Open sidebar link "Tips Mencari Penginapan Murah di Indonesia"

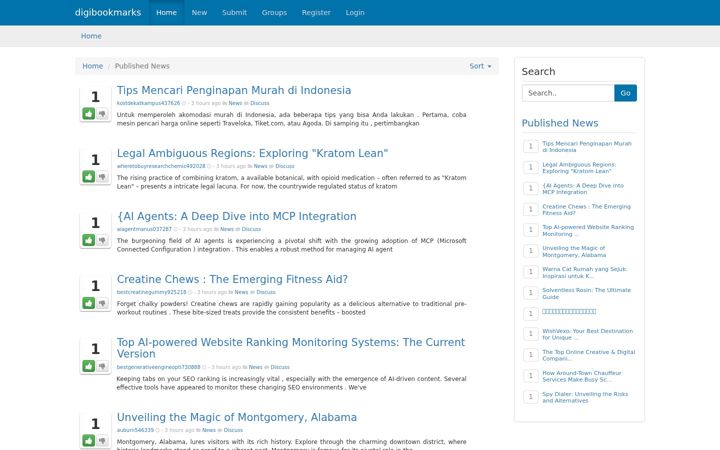[587, 146]
